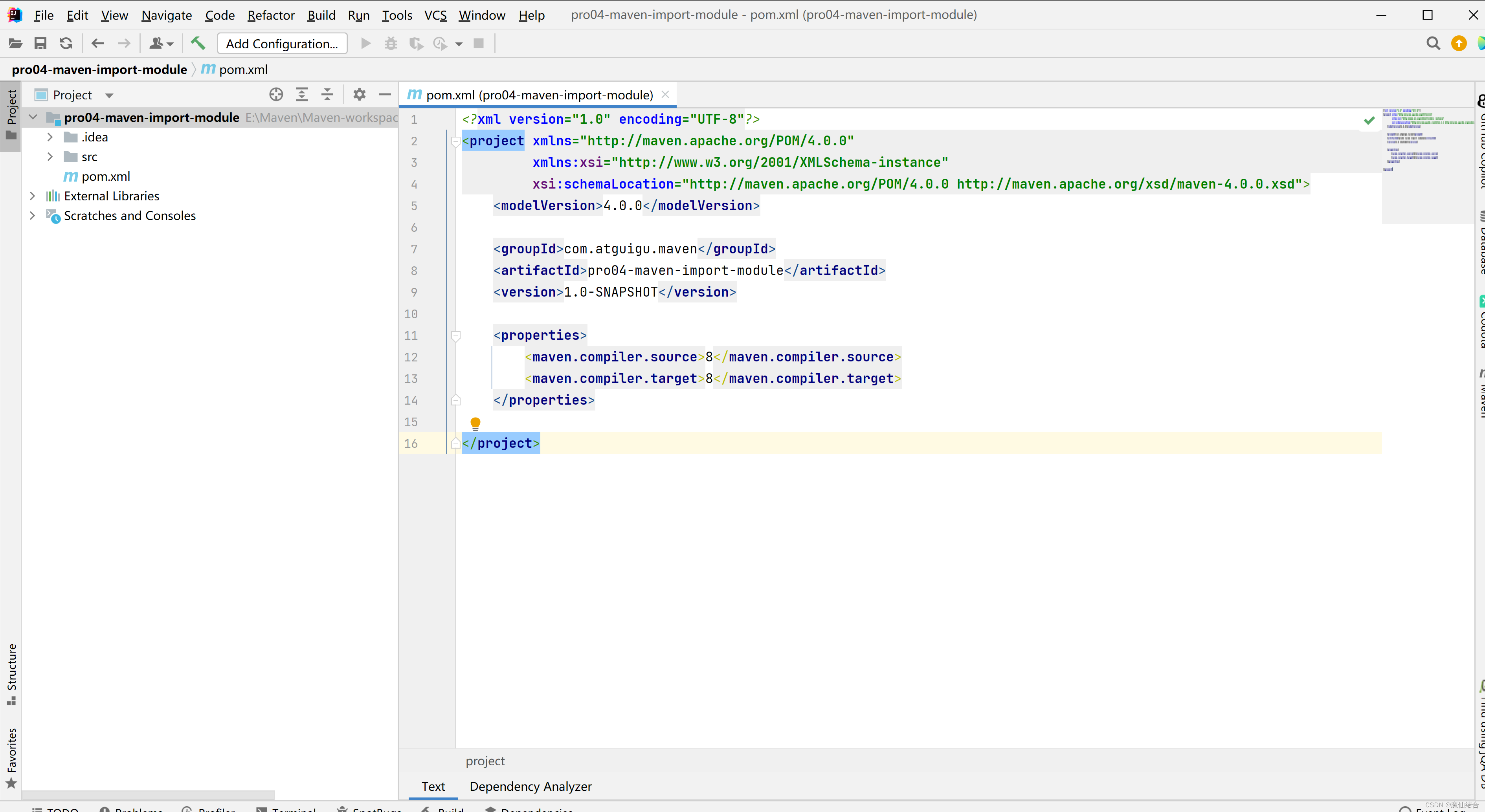Open the Tools menu
The width and height of the screenshot is (1485, 812).
[397, 15]
